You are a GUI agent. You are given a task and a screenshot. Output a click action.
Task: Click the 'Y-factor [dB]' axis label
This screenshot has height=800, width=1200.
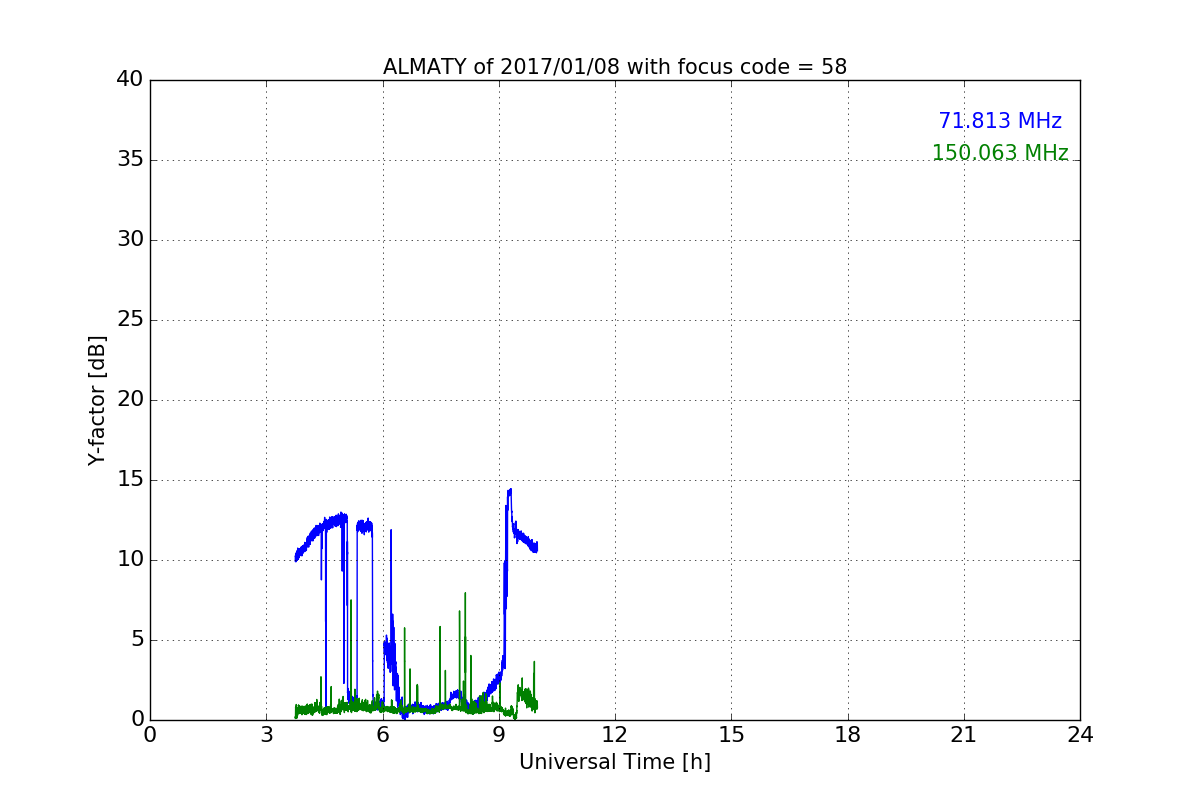tap(97, 400)
